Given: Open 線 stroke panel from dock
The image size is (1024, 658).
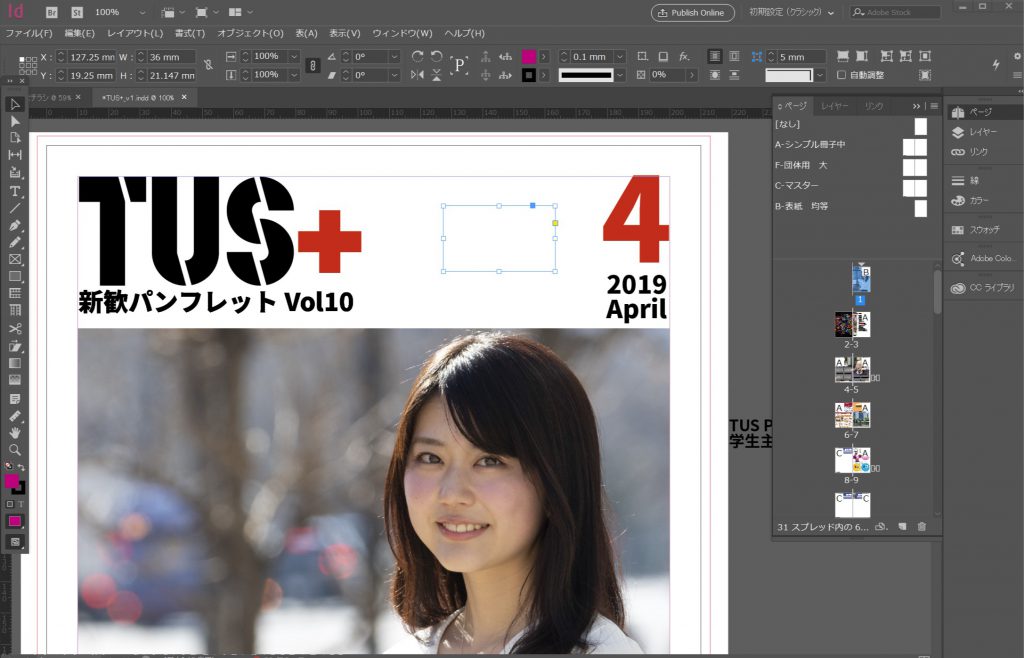Looking at the screenshot, I should (x=965, y=181).
